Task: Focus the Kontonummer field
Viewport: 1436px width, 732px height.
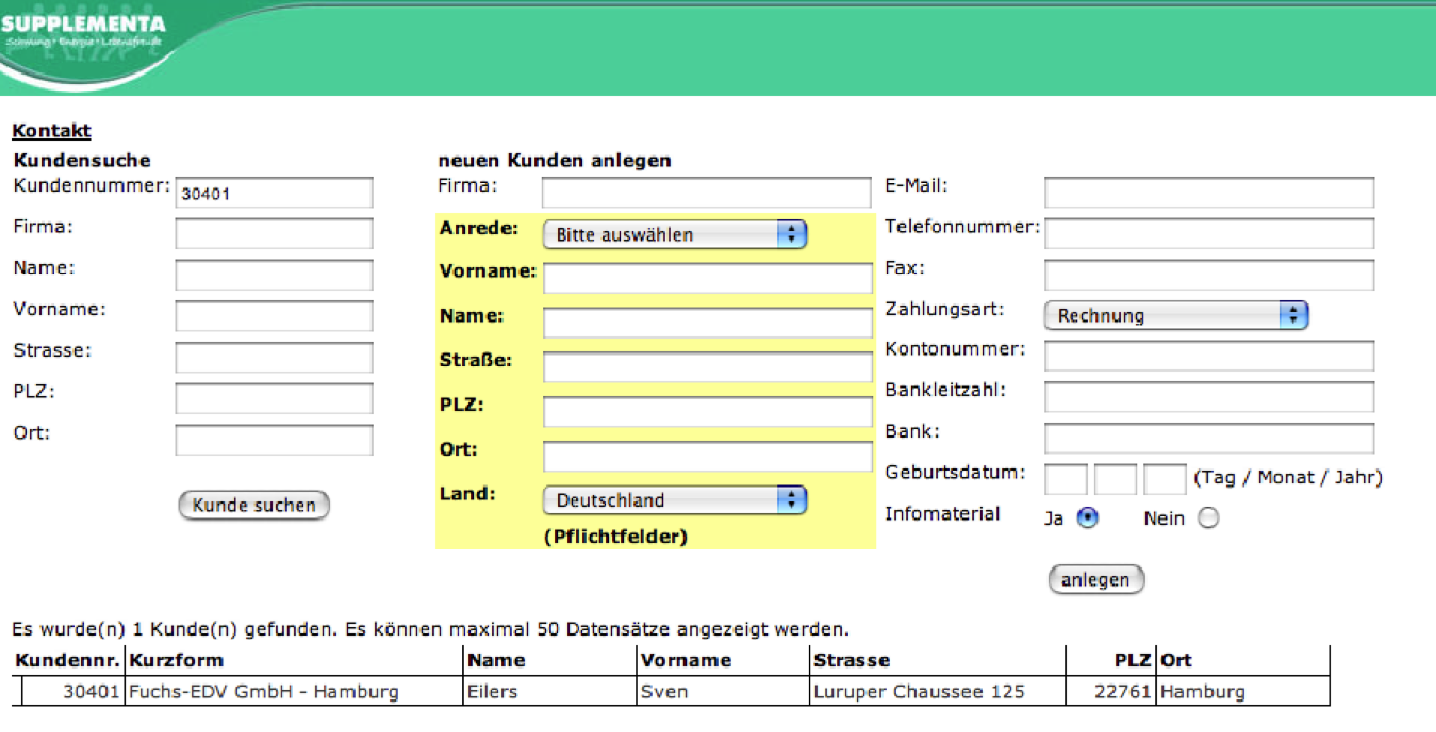Action: (x=1208, y=356)
